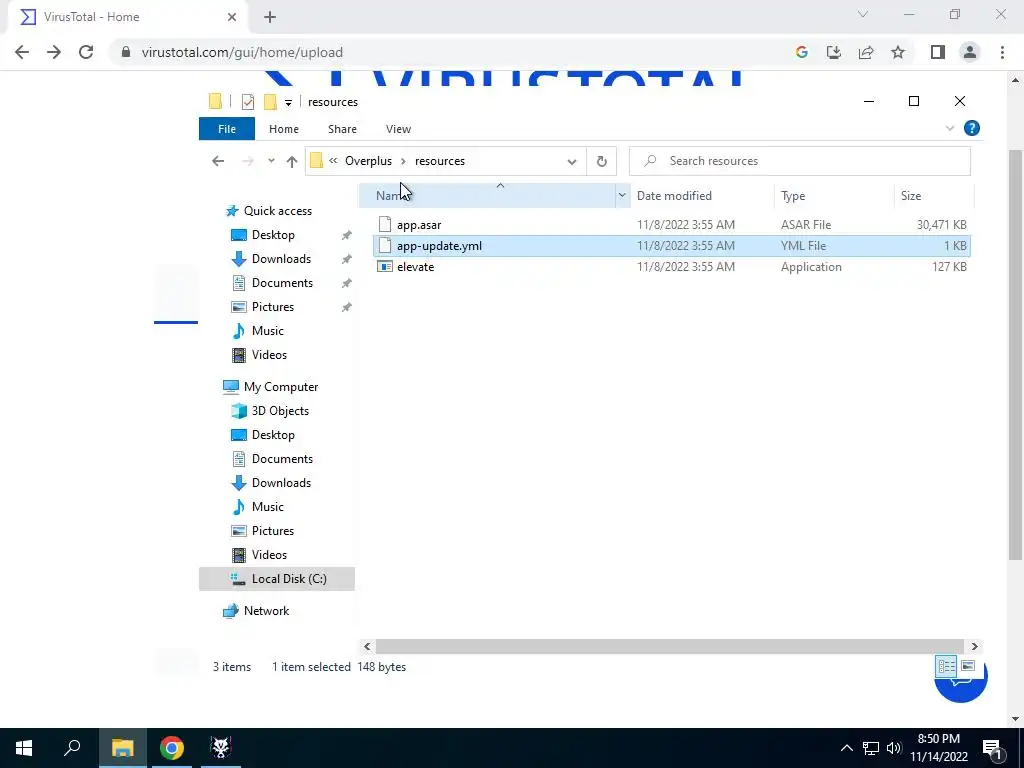Click the virustotal.com address bar
Screen dimensions: 1024x768
pos(451,52)
